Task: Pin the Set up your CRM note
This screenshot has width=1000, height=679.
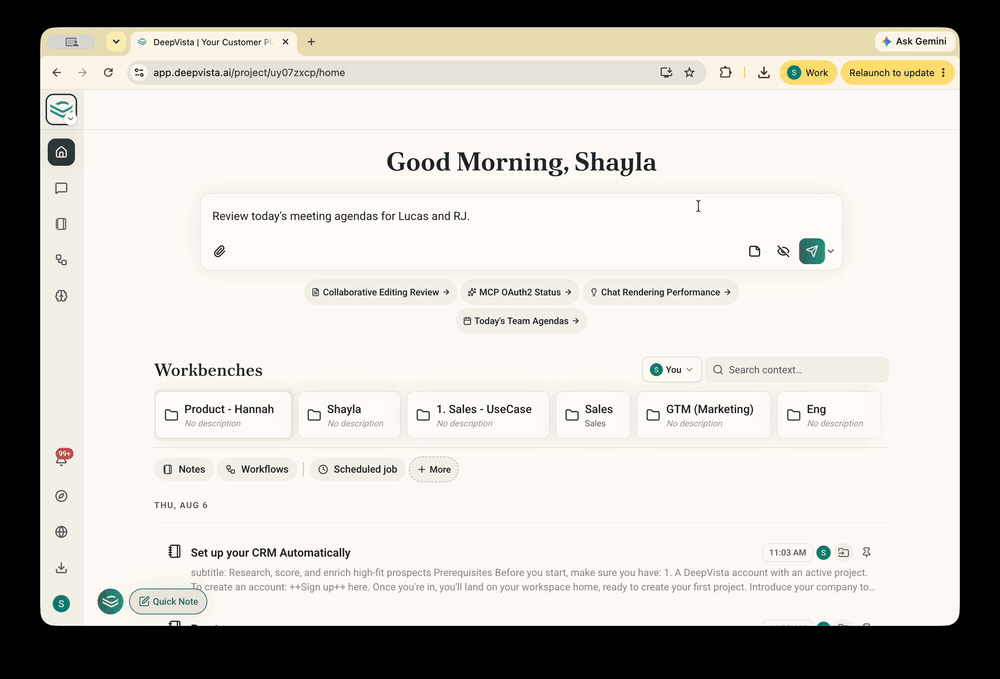Action: [866, 553]
